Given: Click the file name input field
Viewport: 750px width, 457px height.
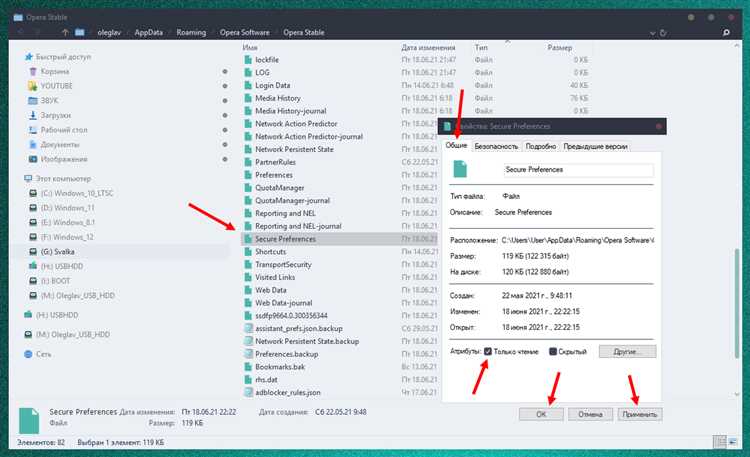Looking at the screenshot, I should tap(579, 170).
